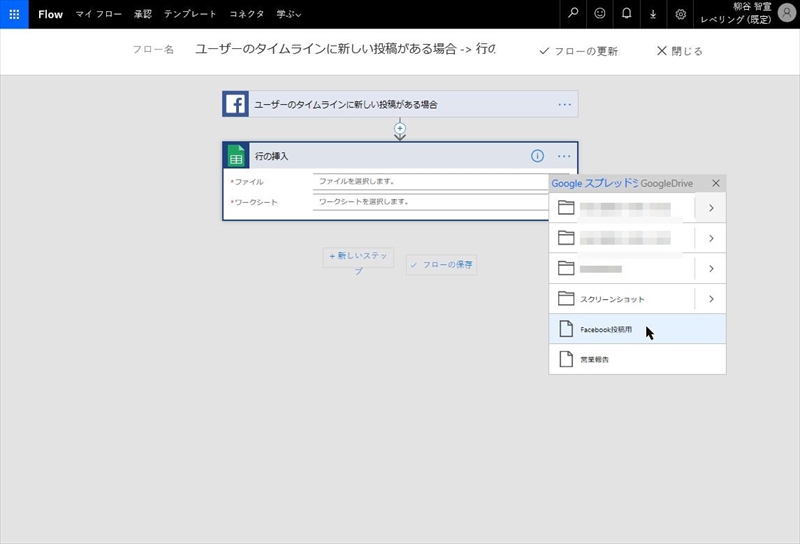800x544 pixels.
Task: Click the search magnifier icon
Action: click(x=573, y=14)
